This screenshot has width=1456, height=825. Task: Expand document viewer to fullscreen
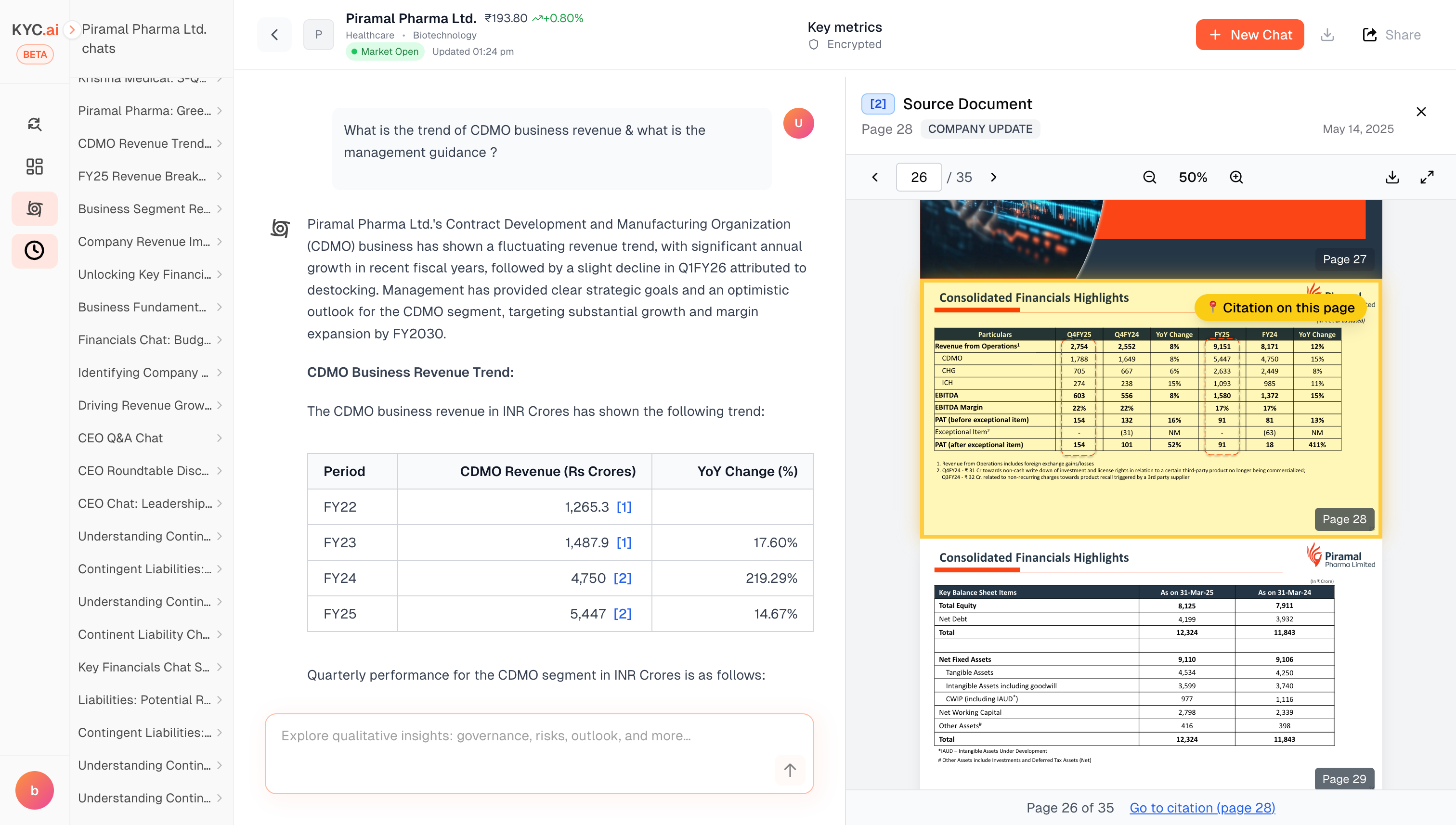pyautogui.click(x=1427, y=177)
